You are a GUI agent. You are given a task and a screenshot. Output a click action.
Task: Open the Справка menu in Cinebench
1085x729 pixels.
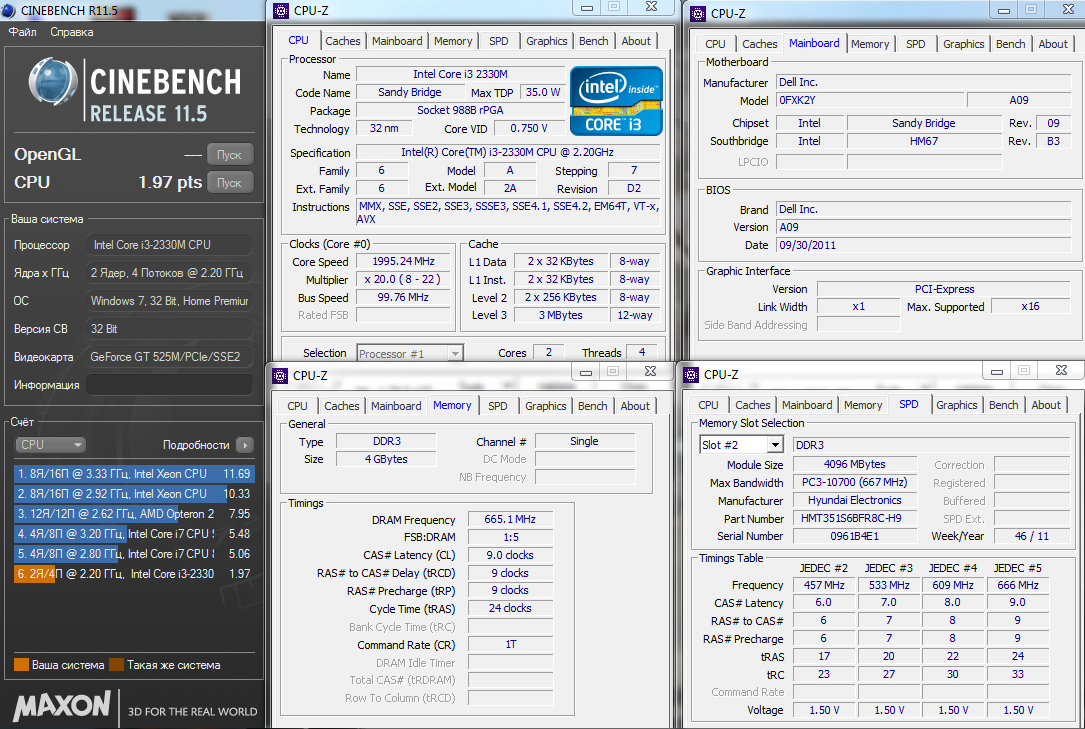[x=71, y=32]
